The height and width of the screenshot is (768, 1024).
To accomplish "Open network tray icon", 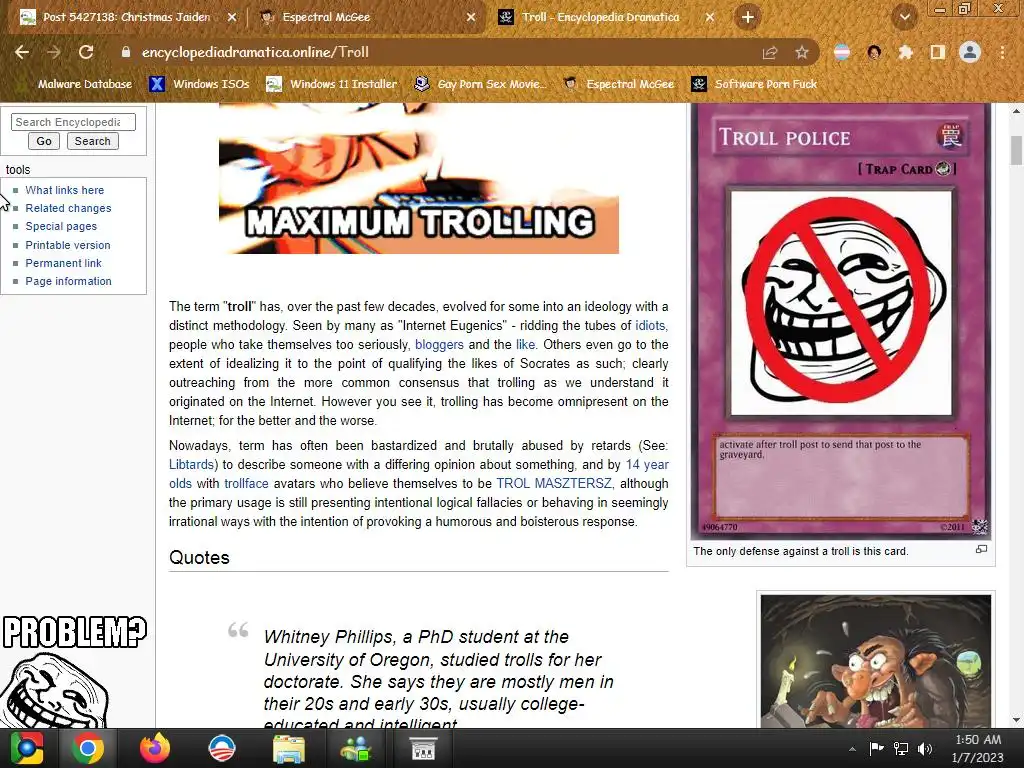I will click(901, 749).
